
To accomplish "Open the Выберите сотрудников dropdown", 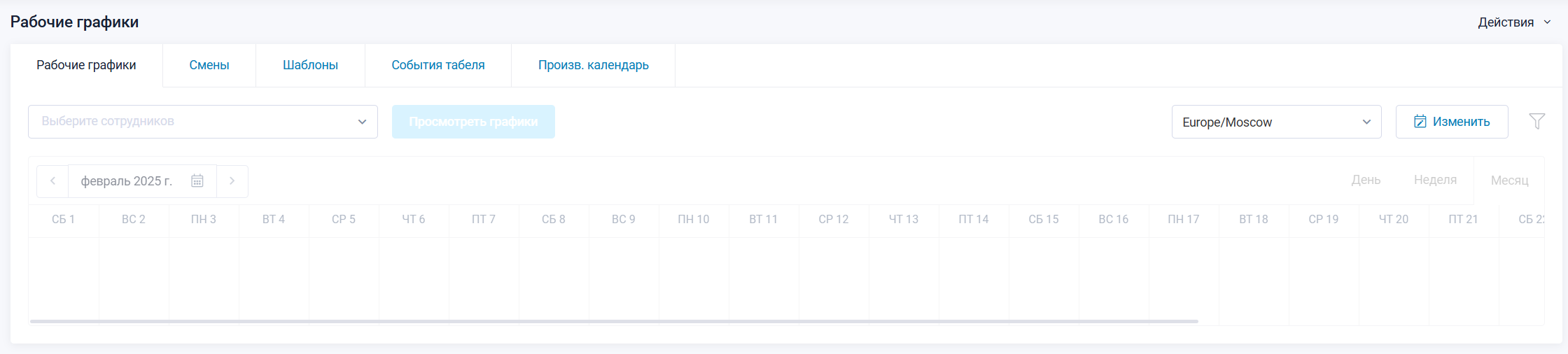I will coord(203,122).
